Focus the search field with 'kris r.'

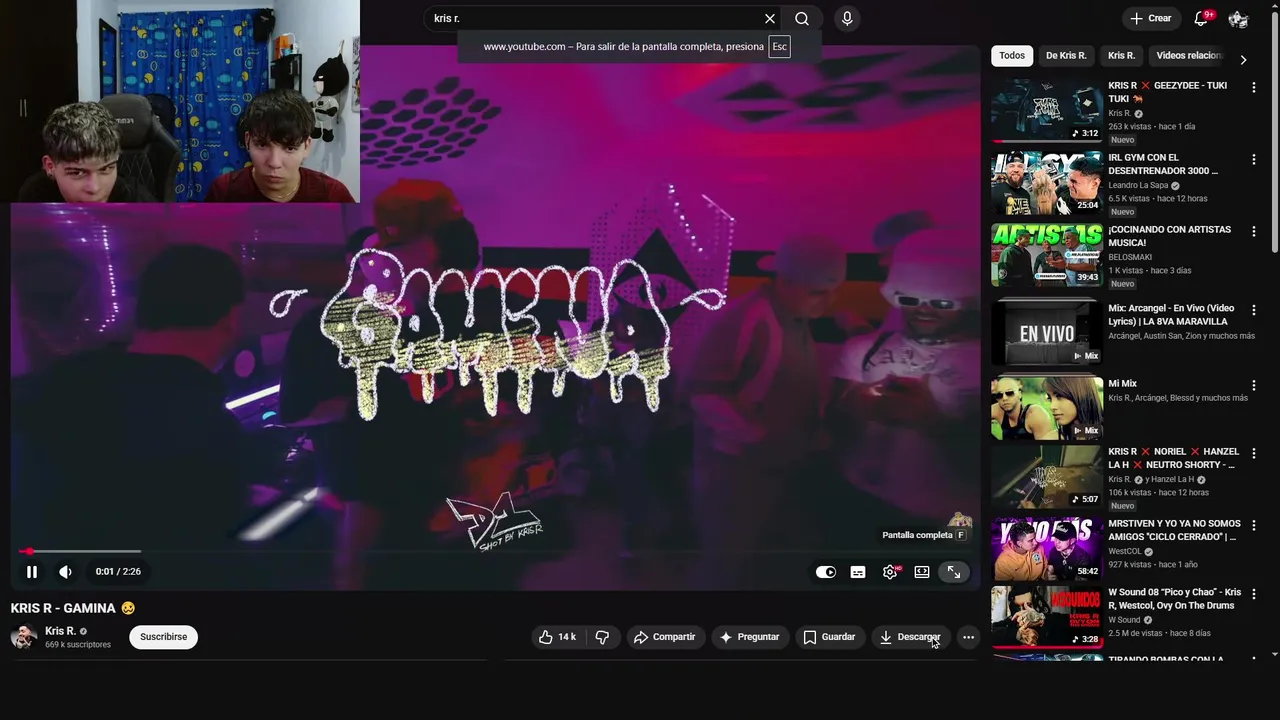click(594, 19)
